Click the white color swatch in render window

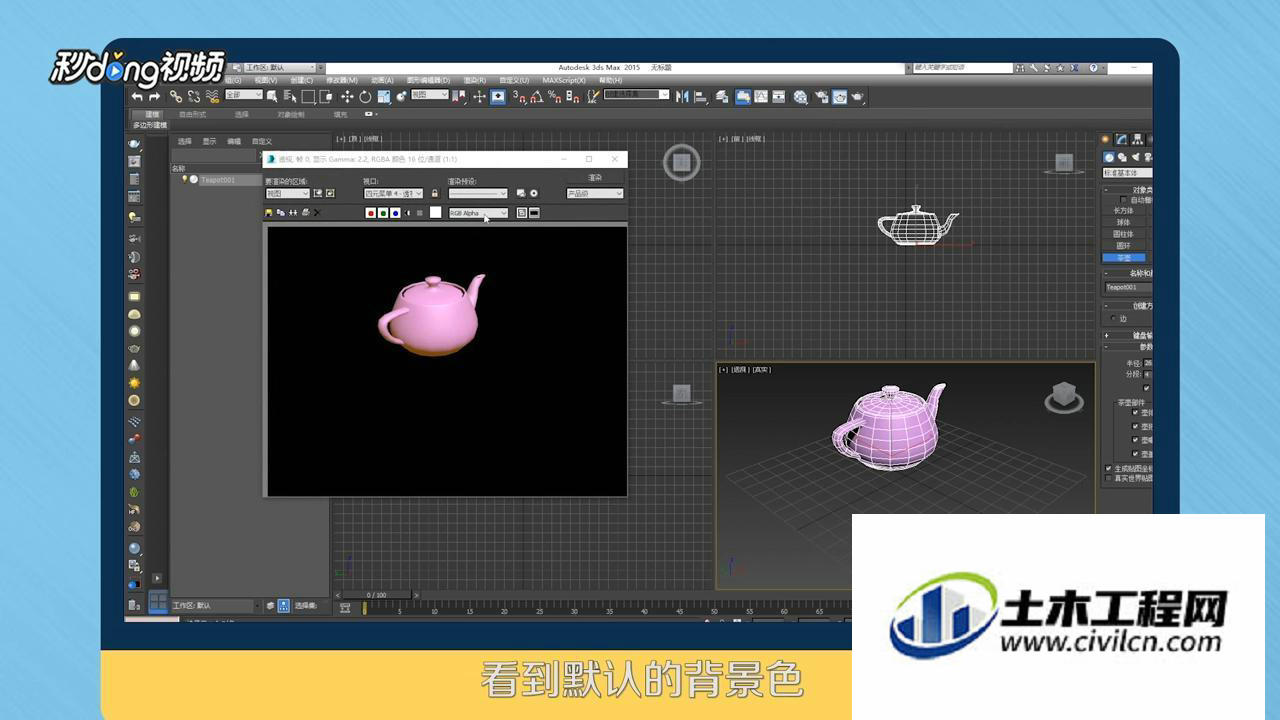click(436, 212)
